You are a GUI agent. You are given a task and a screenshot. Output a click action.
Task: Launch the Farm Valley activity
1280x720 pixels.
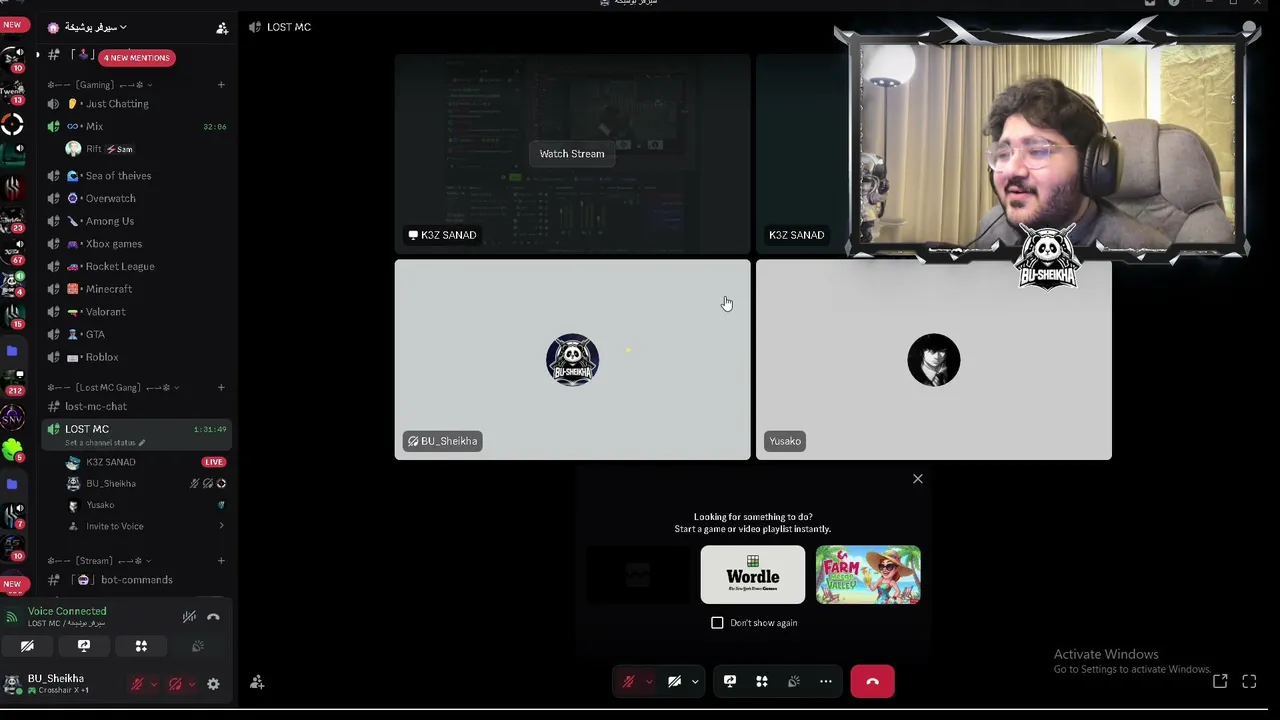coord(868,575)
